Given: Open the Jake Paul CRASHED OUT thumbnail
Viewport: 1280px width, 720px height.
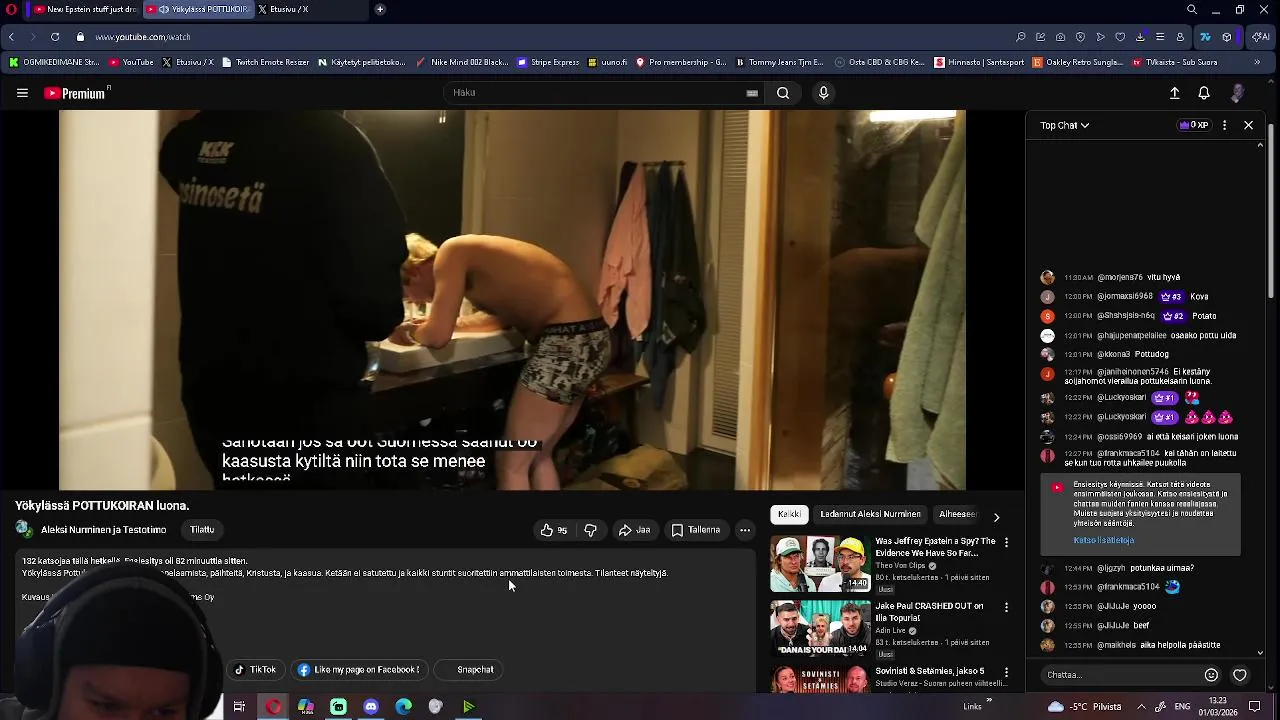Looking at the screenshot, I should [820, 629].
